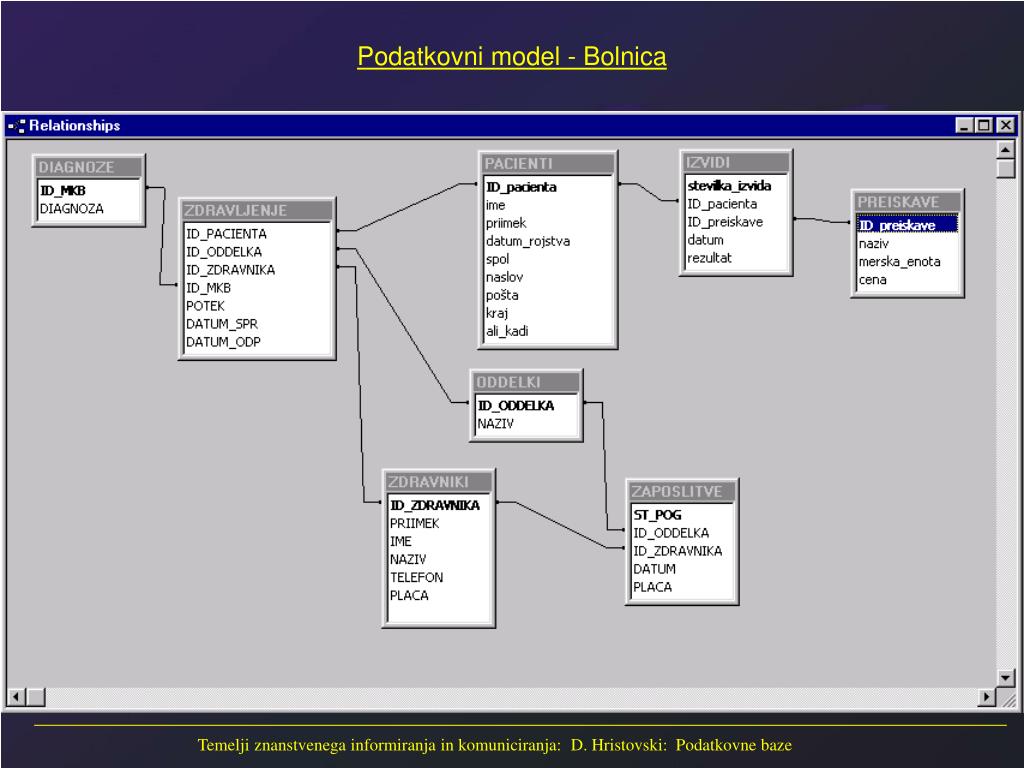Select the 'pošta' field
1024x768 pixels.
(x=502, y=295)
